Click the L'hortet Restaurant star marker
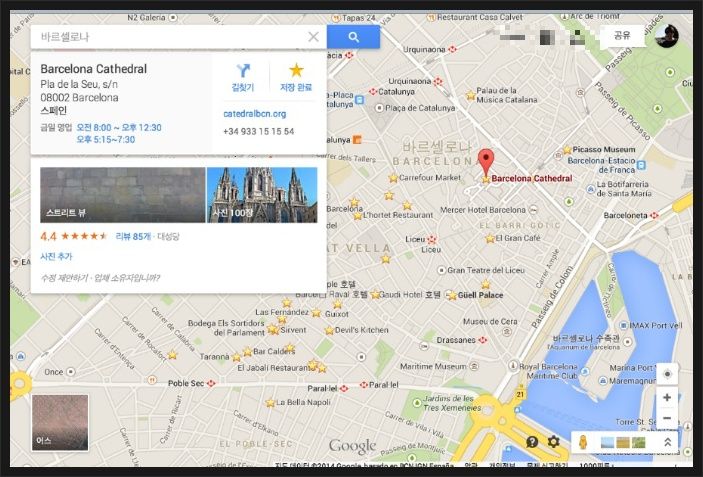Viewport: 703px width, 477px height. tap(357, 216)
